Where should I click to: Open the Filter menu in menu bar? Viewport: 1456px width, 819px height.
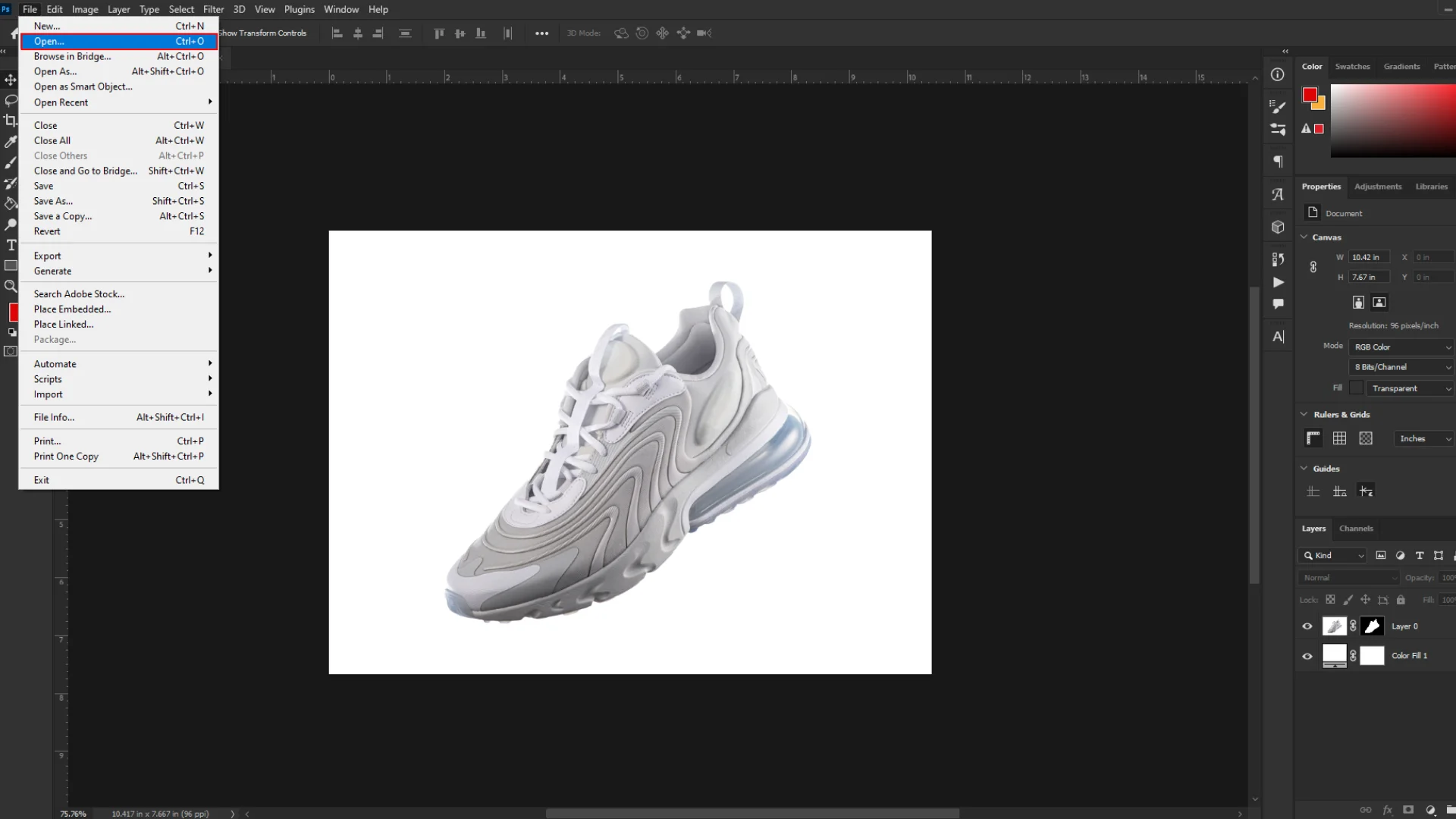click(213, 9)
